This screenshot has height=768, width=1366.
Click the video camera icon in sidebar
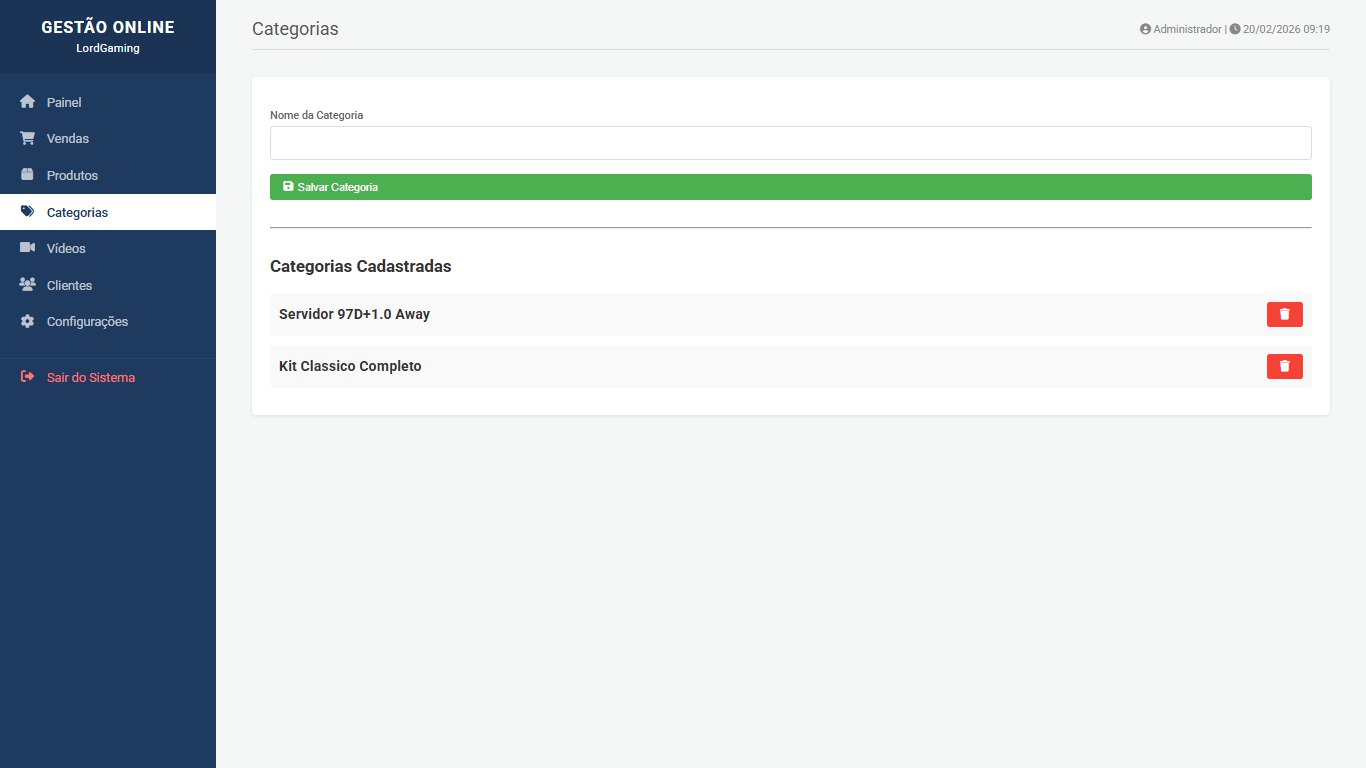click(x=27, y=248)
